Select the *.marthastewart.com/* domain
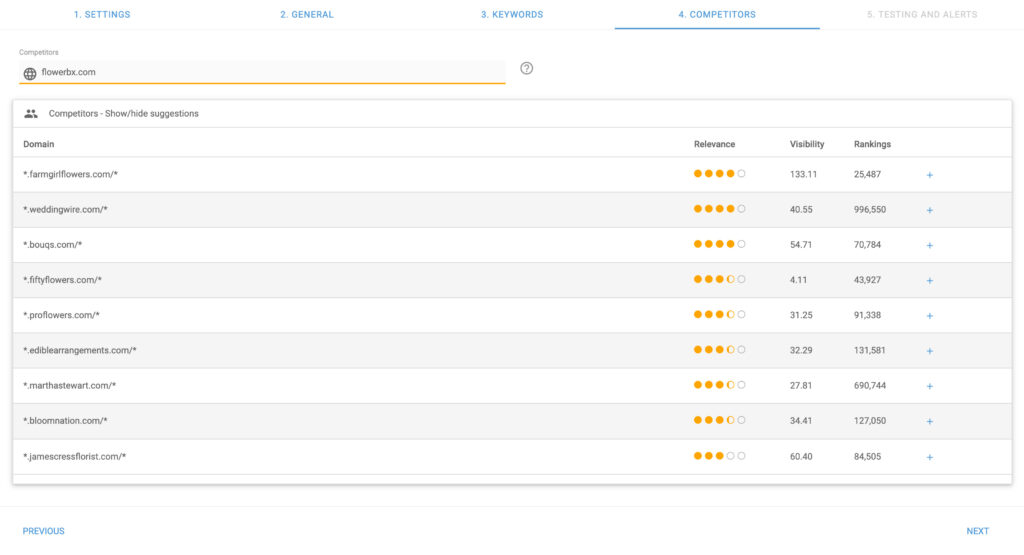This screenshot has height=555, width=1024. click(x=70, y=386)
